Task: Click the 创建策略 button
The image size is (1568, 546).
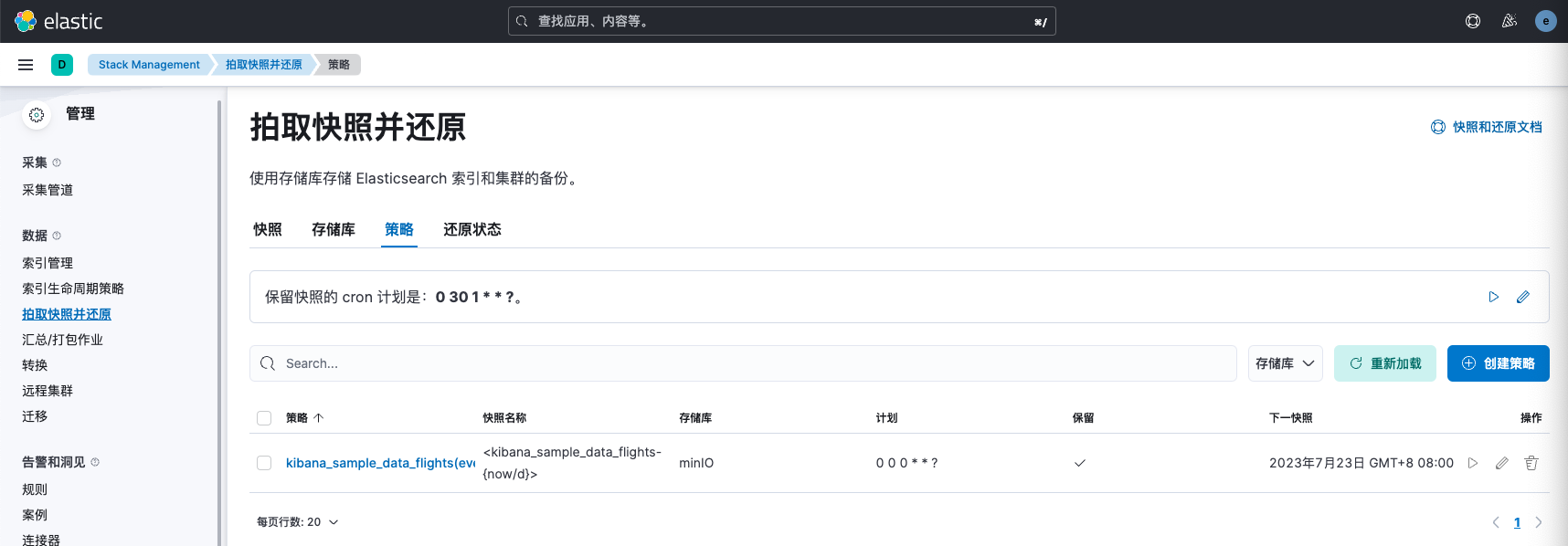Action: [x=1498, y=363]
